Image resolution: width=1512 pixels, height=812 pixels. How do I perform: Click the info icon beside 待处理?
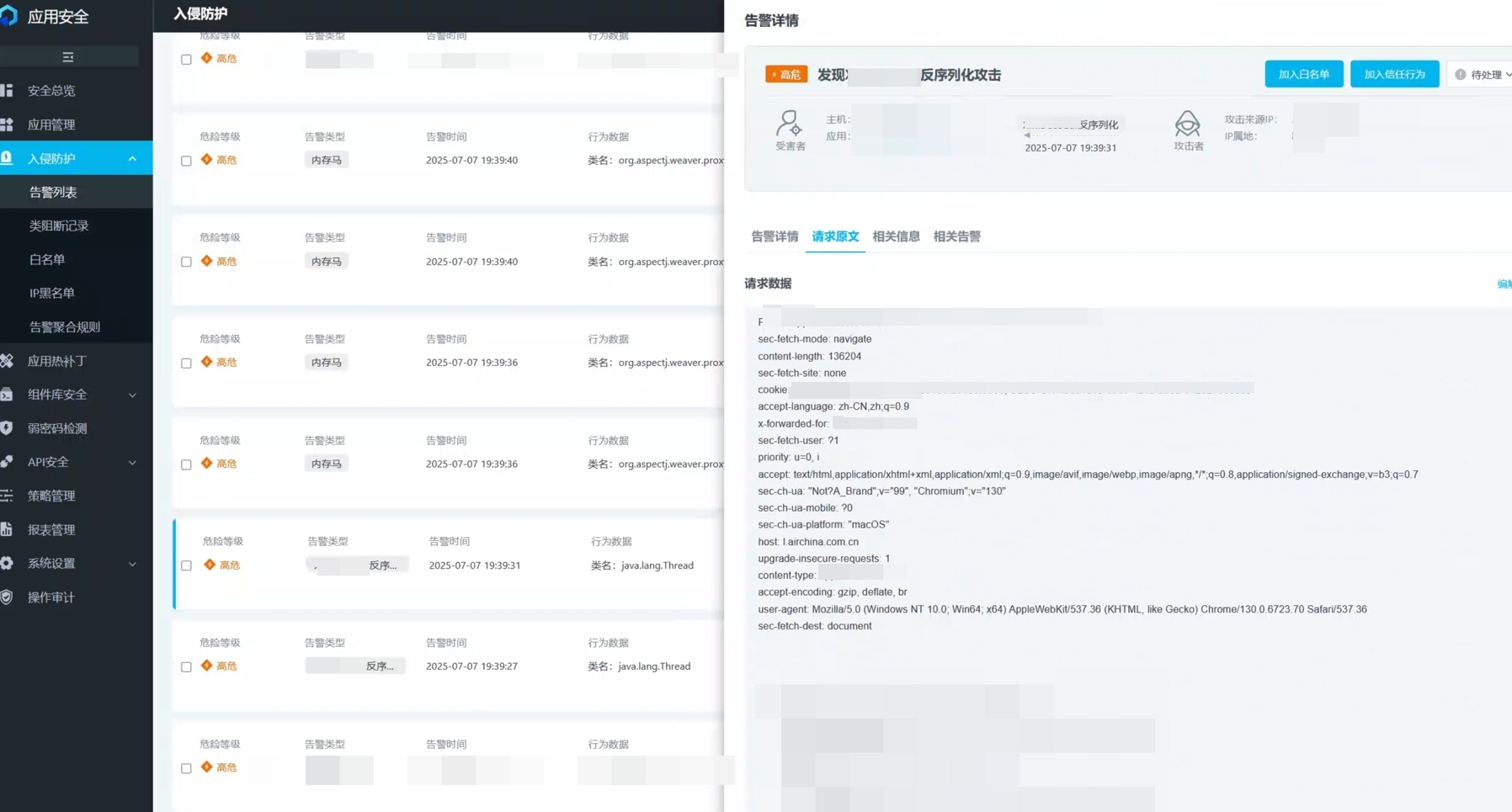pos(1461,75)
